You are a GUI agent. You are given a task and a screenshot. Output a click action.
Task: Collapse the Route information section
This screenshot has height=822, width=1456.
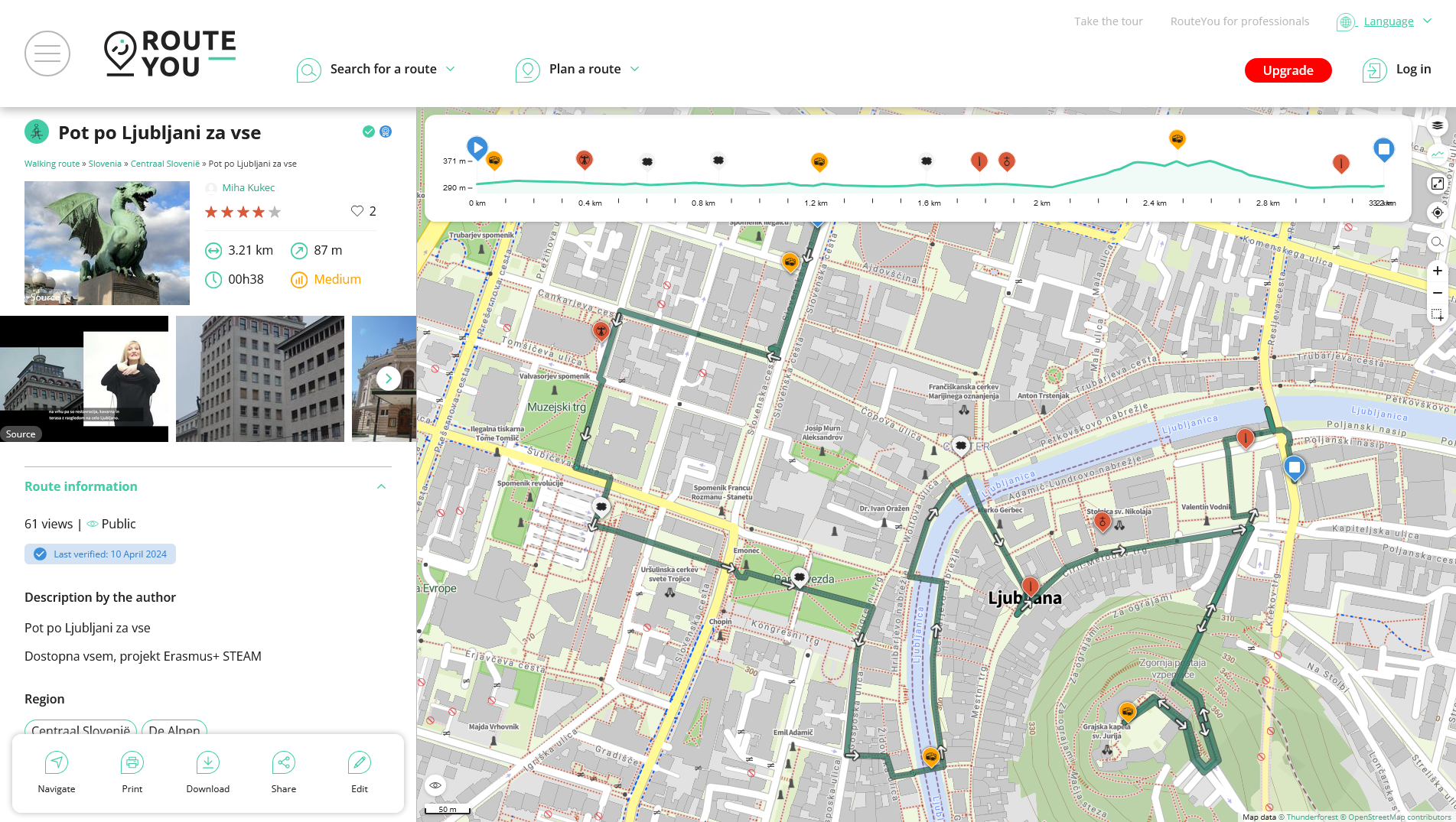point(381,487)
